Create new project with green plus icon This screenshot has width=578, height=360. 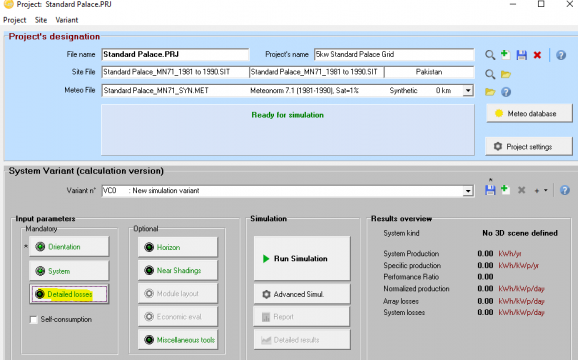505,55
